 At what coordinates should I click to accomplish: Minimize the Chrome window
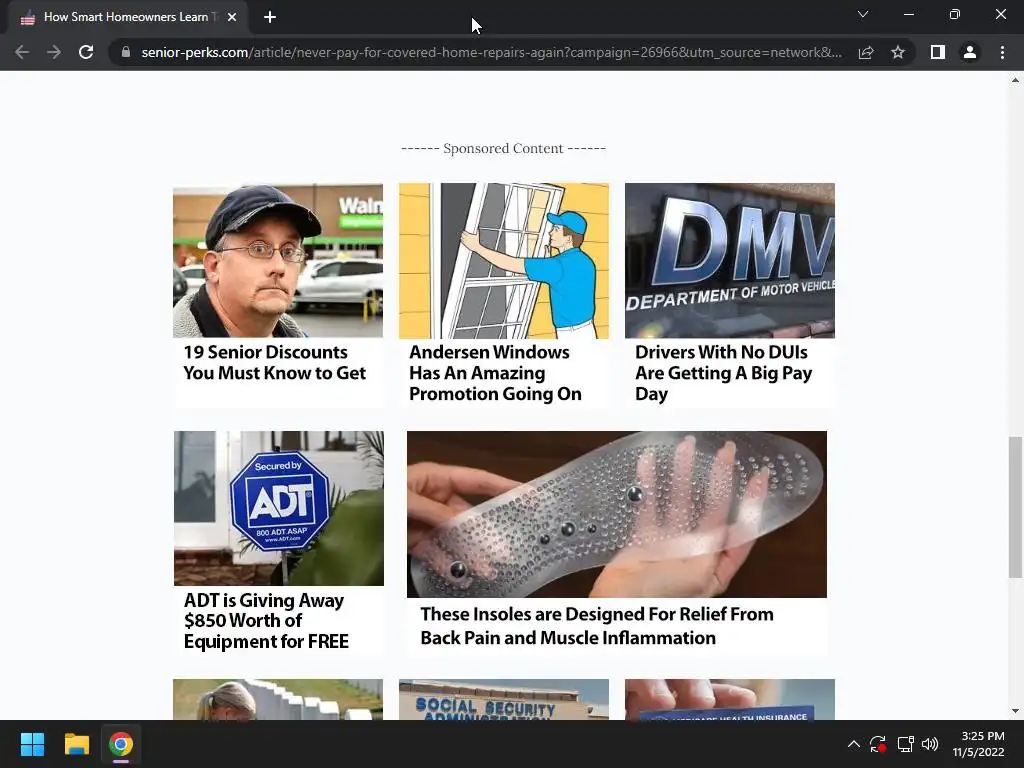908,14
